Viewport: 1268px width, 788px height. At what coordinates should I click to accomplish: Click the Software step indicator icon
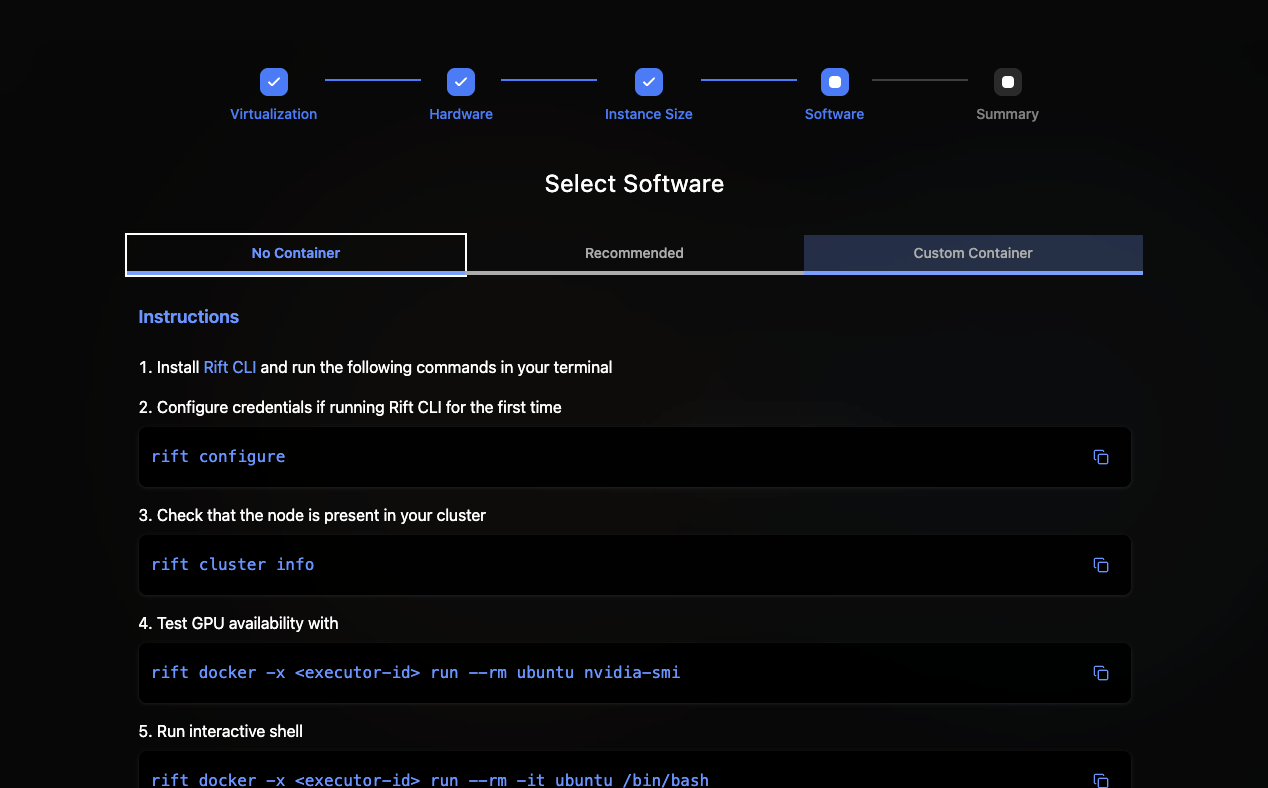[x=834, y=81]
